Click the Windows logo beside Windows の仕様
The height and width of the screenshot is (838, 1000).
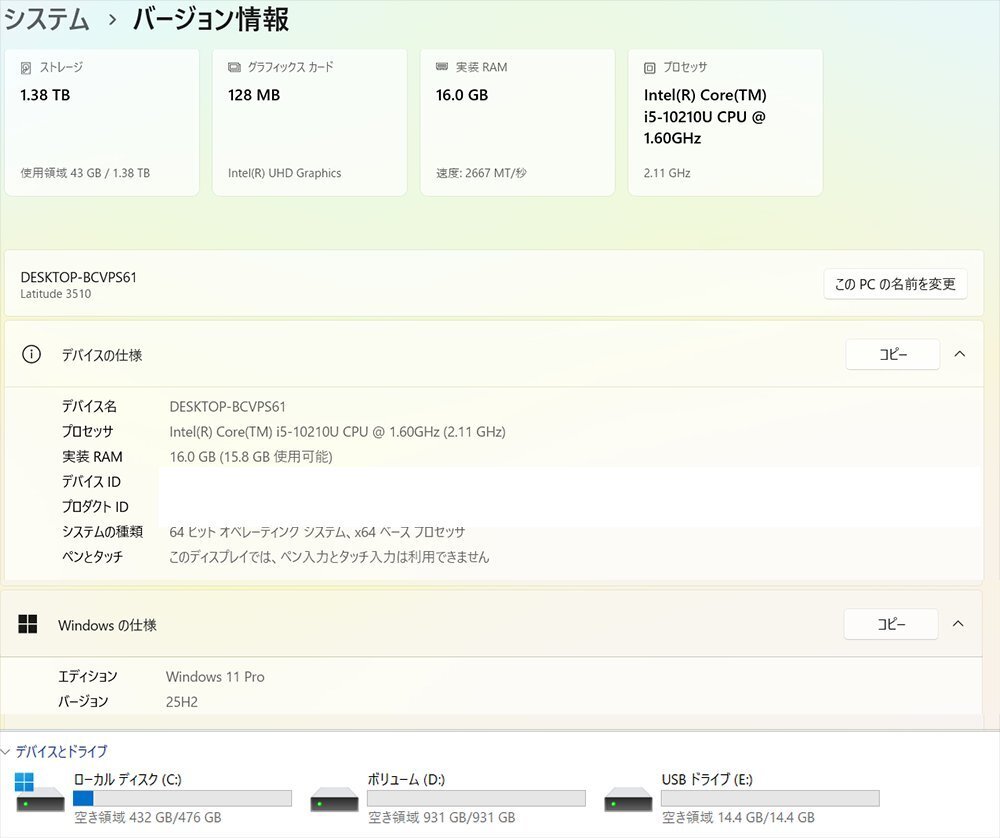28,624
